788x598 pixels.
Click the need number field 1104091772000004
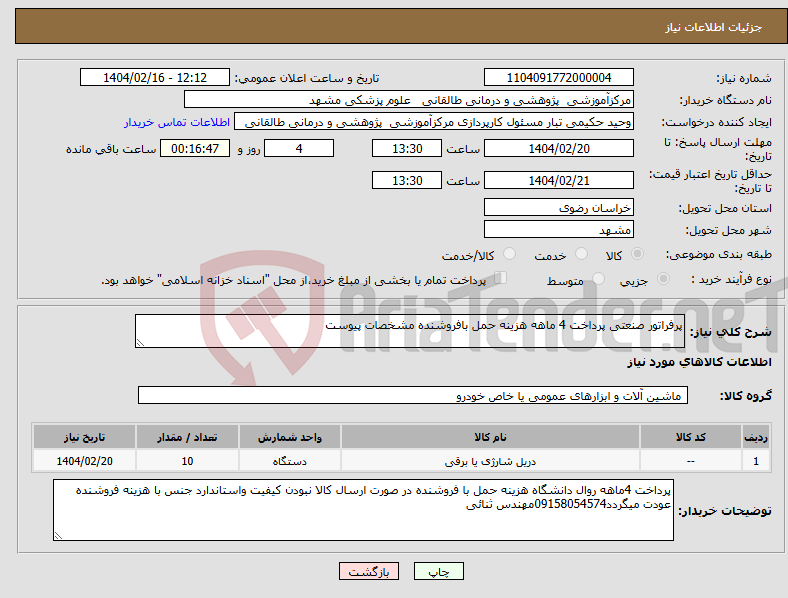[559, 77]
